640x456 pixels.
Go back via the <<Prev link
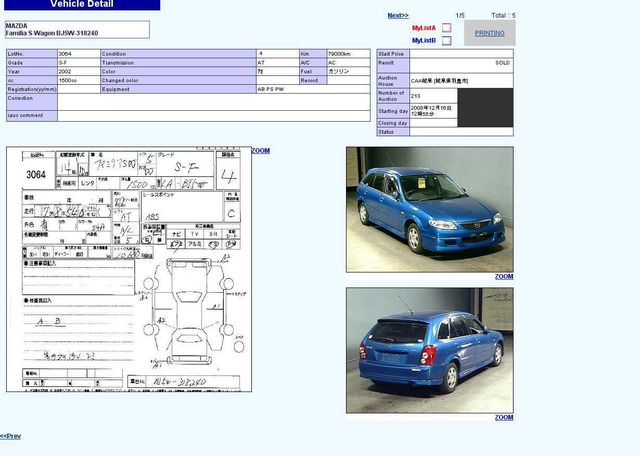click(x=11, y=436)
